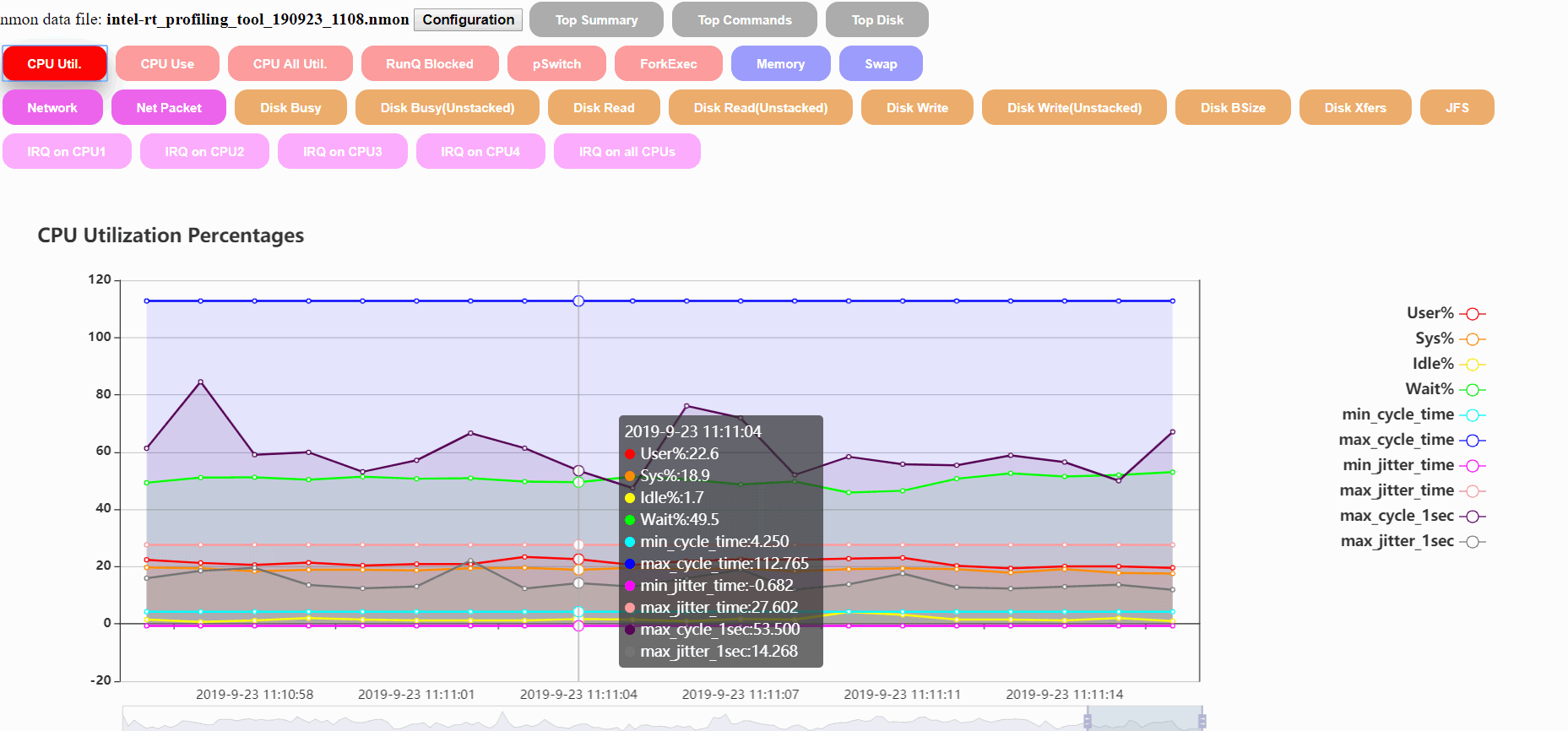Select the CPU Util. chart

(x=54, y=63)
